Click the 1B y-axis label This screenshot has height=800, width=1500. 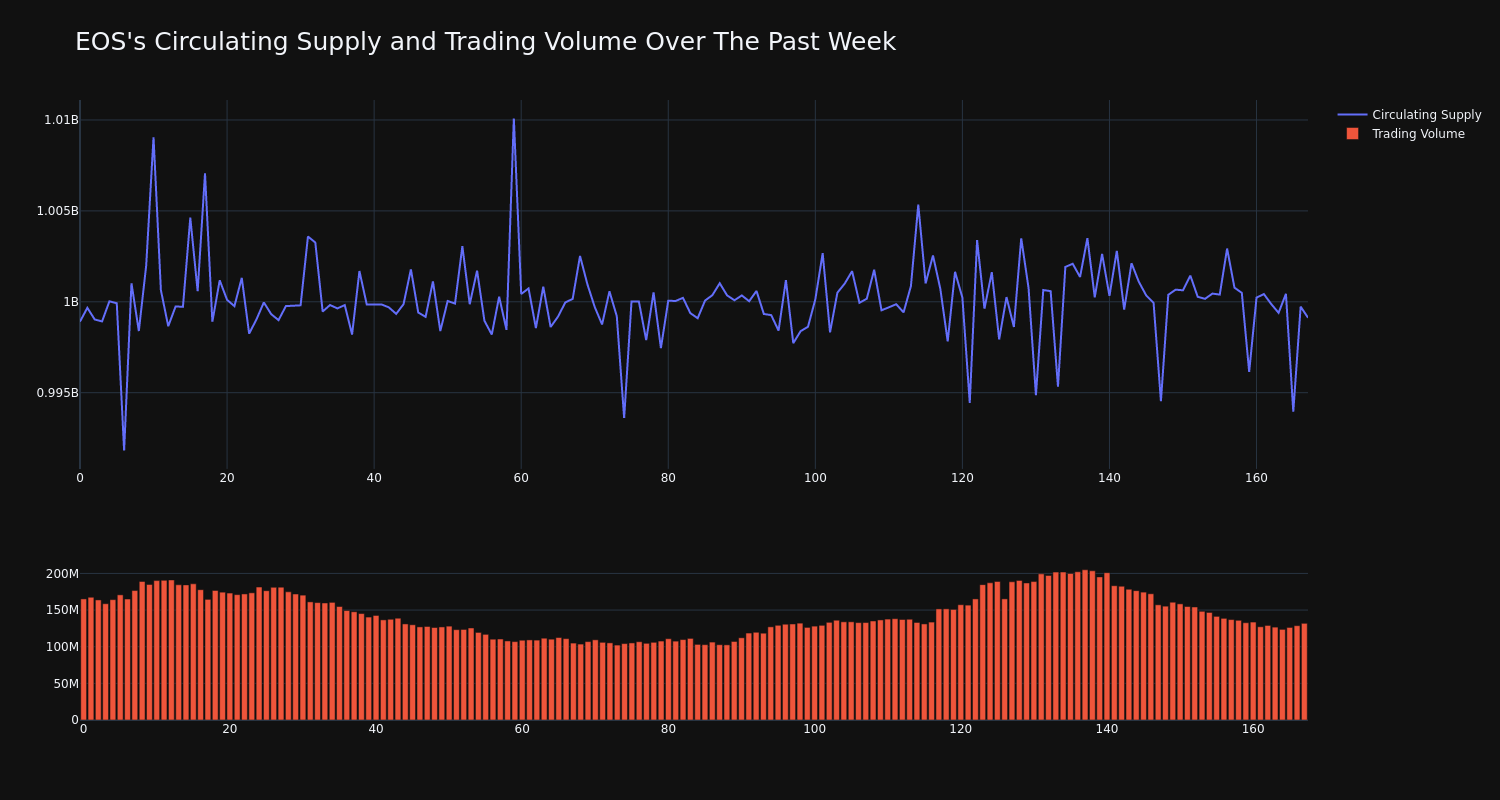[x=71, y=302]
